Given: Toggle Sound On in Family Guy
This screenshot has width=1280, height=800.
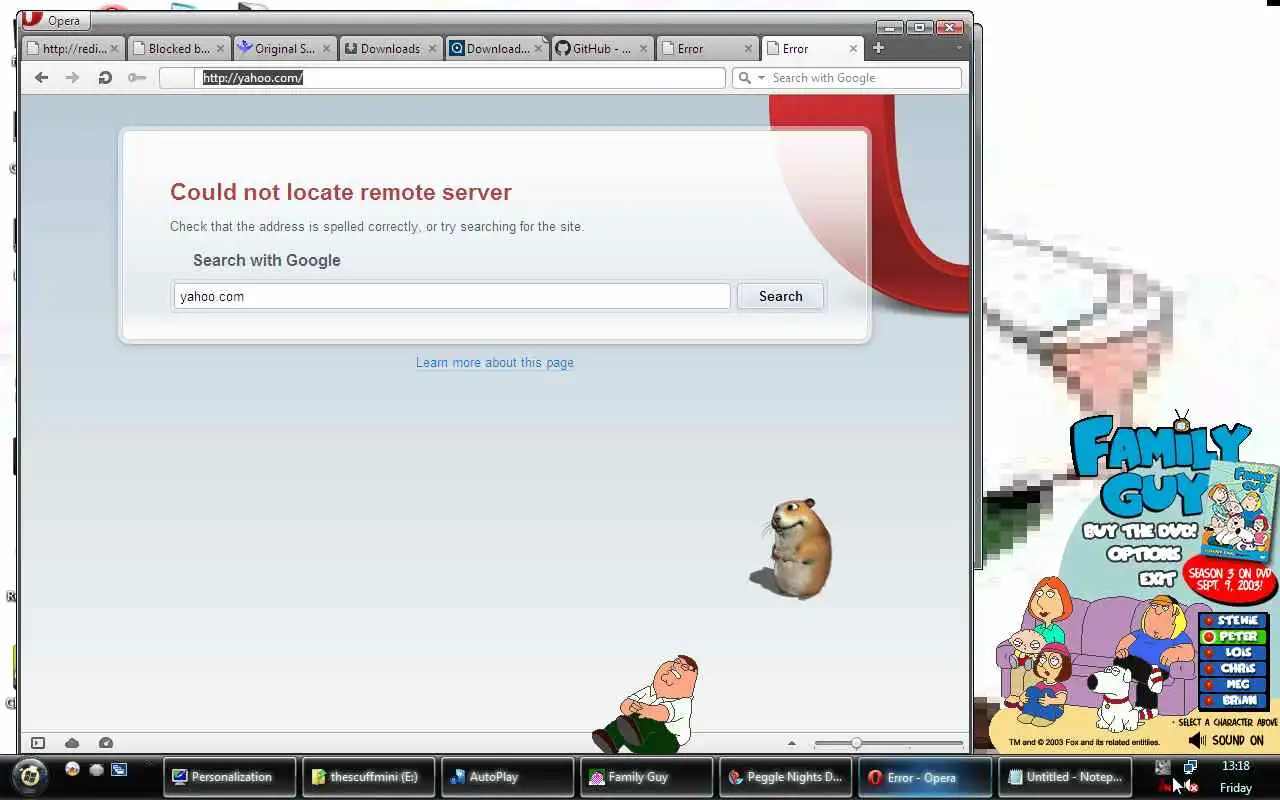Looking at the screenshot, I should click(1226, 740).
